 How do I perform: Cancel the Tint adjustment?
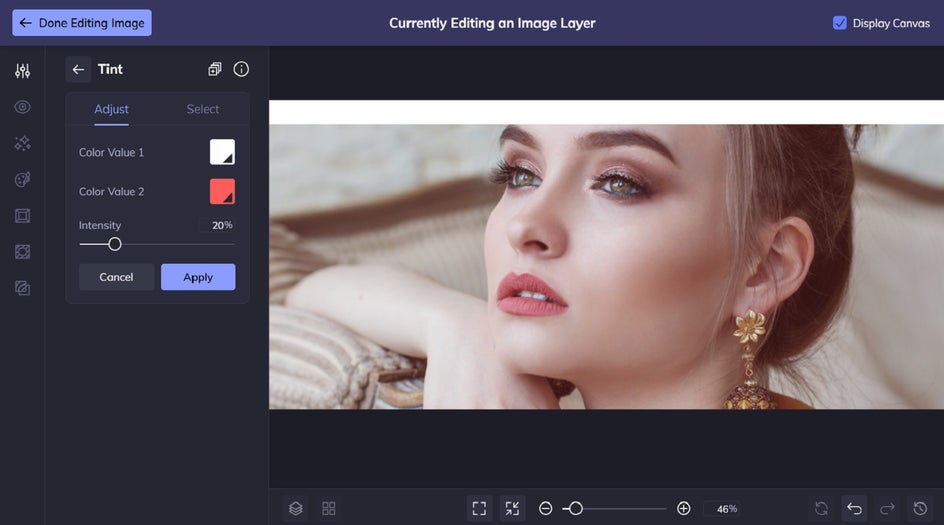pos(116,277)
